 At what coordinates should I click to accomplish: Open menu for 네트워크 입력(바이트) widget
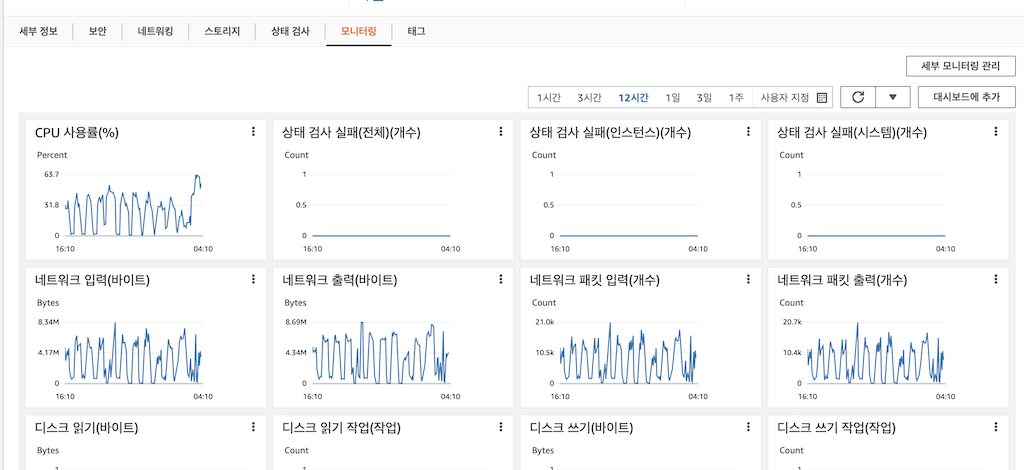point(253,279)
